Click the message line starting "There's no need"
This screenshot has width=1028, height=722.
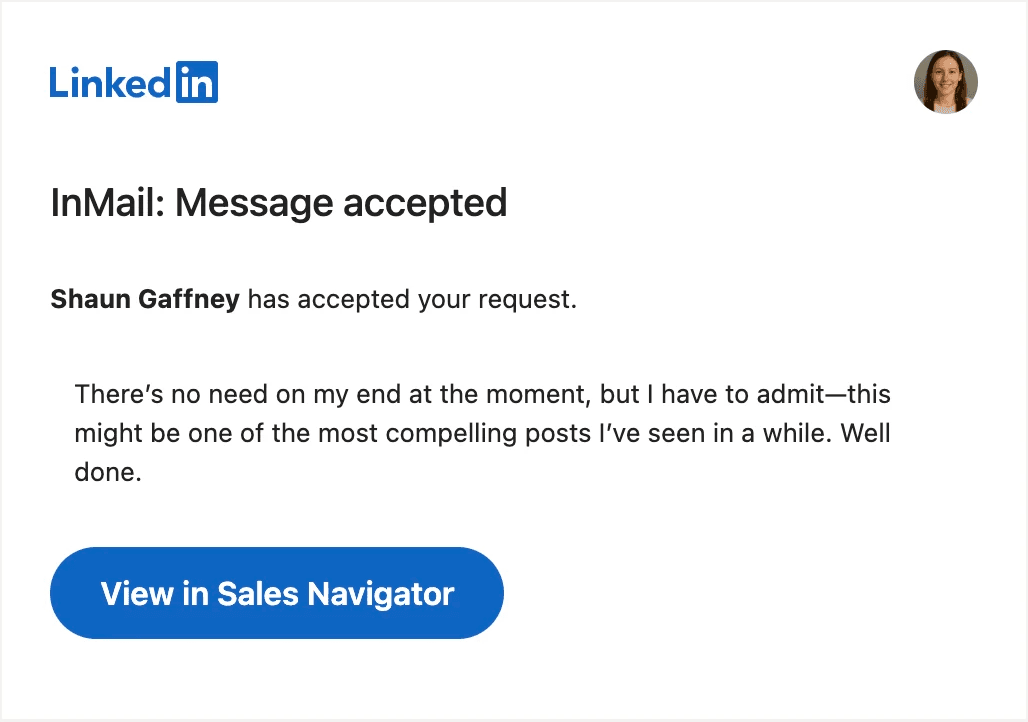click(482, 394)
